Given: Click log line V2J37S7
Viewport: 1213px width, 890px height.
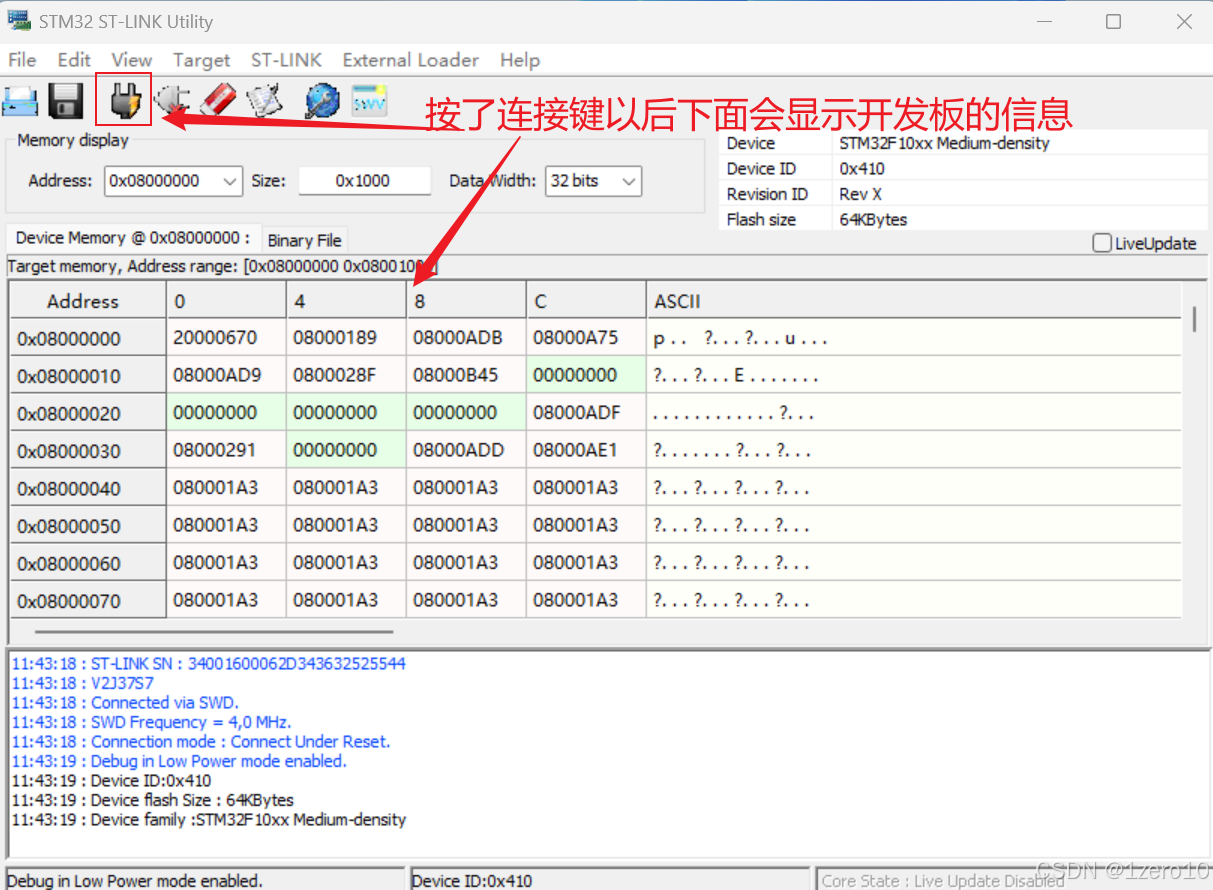Looking at the screenshot, I should point(83,683).
